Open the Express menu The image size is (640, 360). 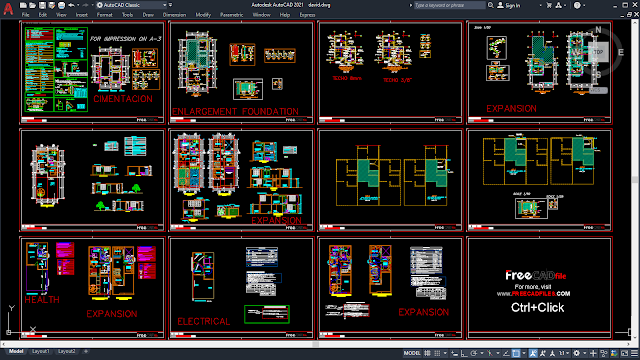click(x=307, y=15)
